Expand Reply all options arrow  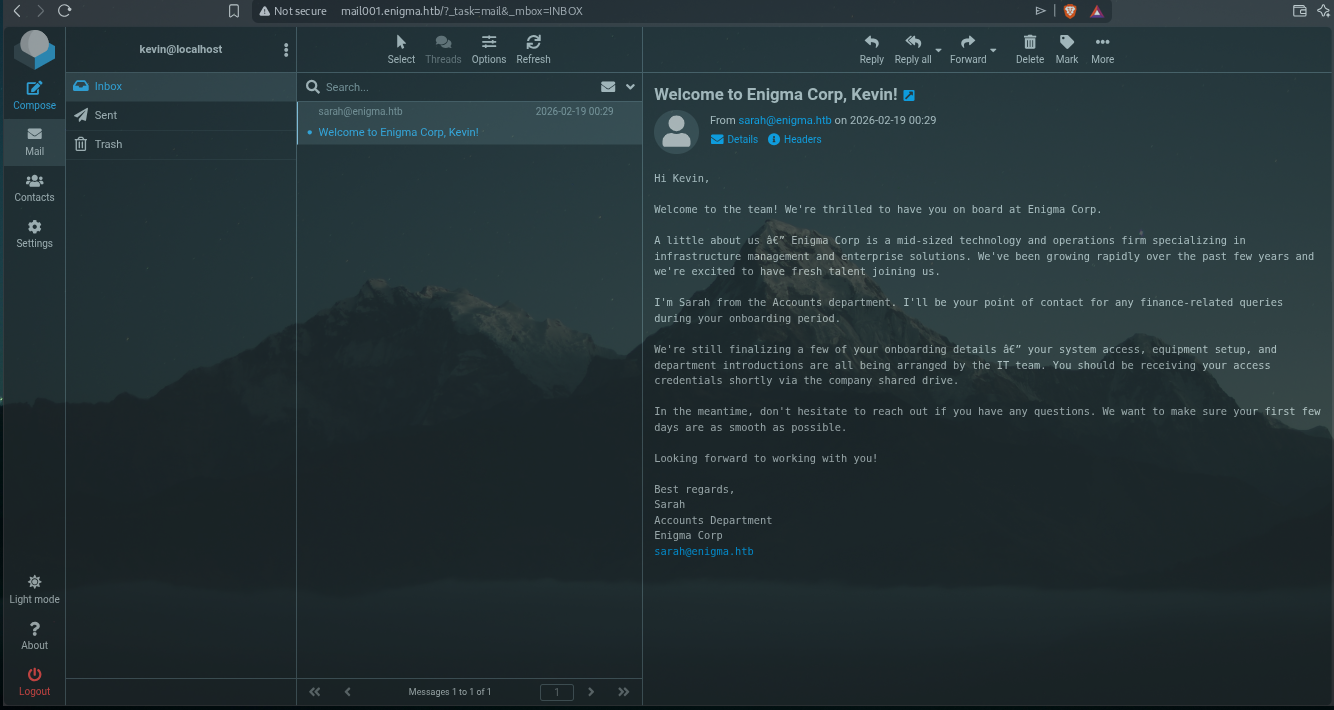pos(938,50)
